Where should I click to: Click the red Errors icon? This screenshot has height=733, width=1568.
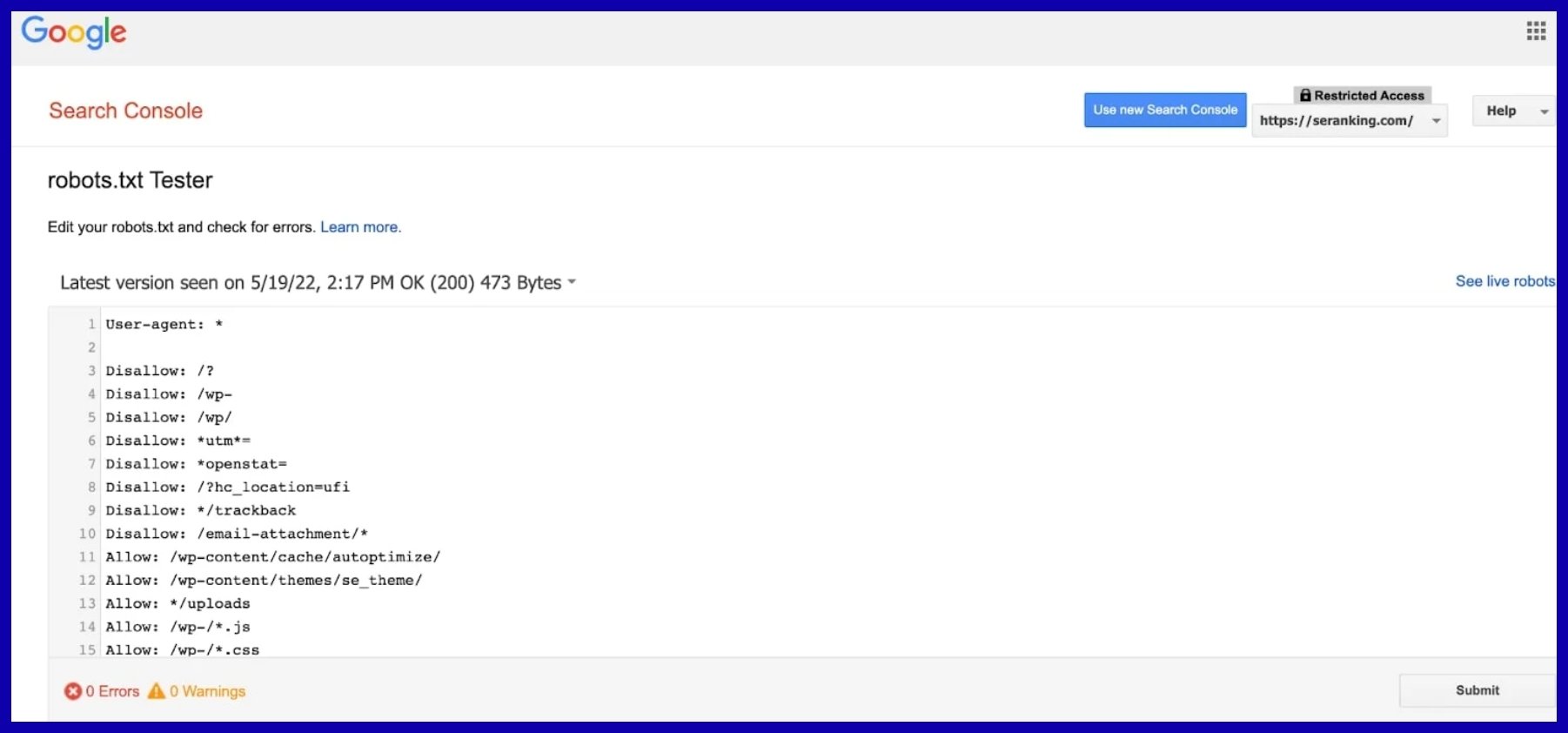73,691
